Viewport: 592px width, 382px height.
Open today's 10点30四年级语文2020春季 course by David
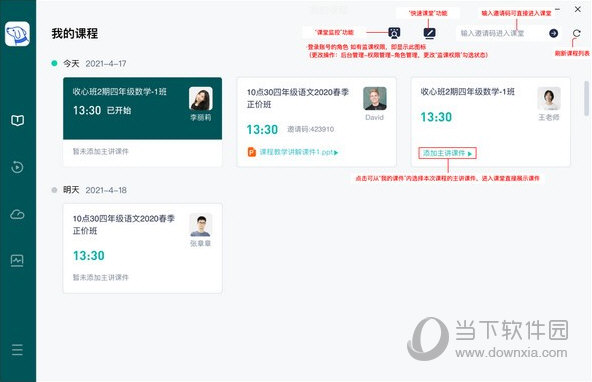click(316, 122)
